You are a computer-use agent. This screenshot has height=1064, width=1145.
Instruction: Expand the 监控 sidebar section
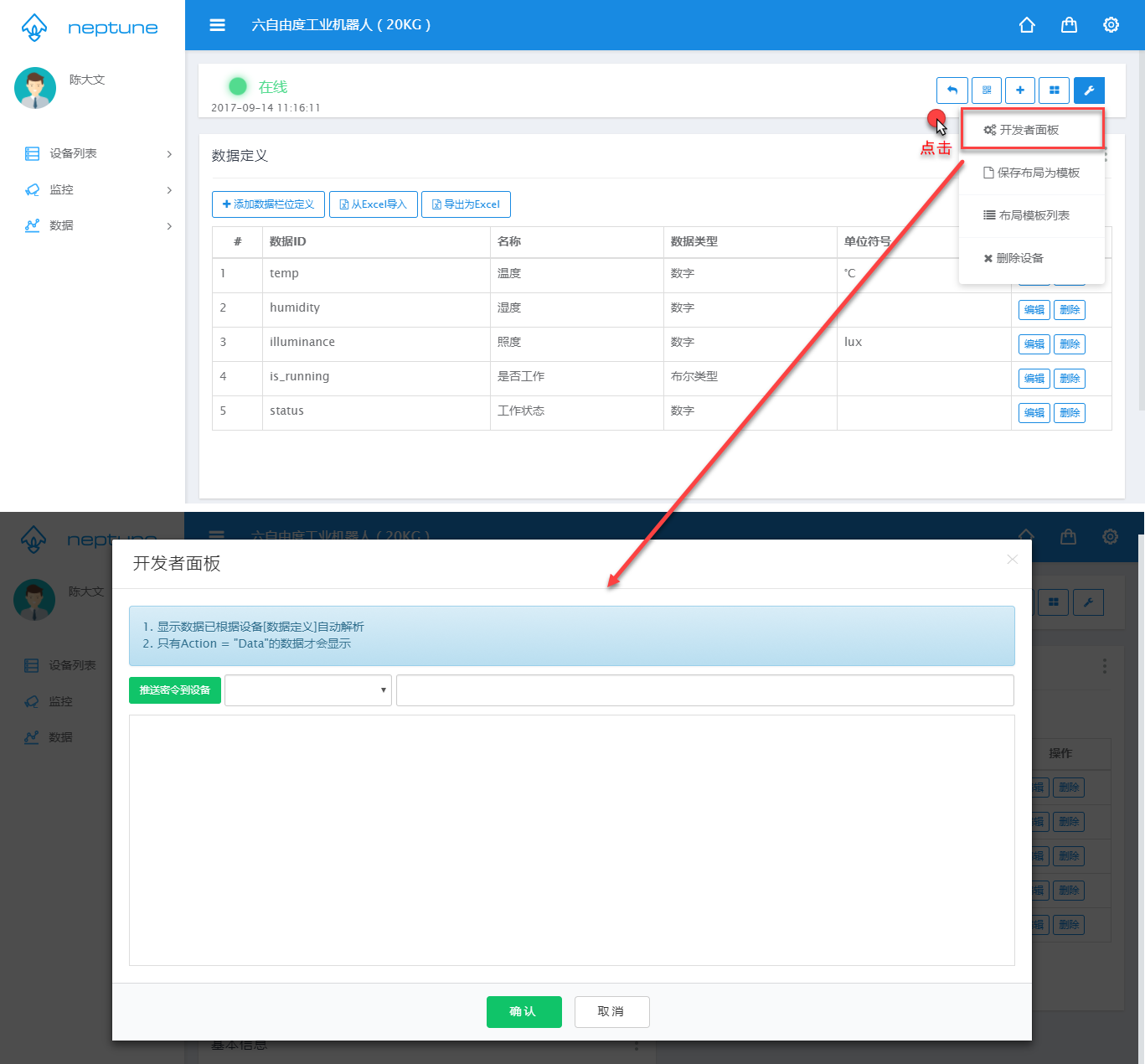click(99, 189)
